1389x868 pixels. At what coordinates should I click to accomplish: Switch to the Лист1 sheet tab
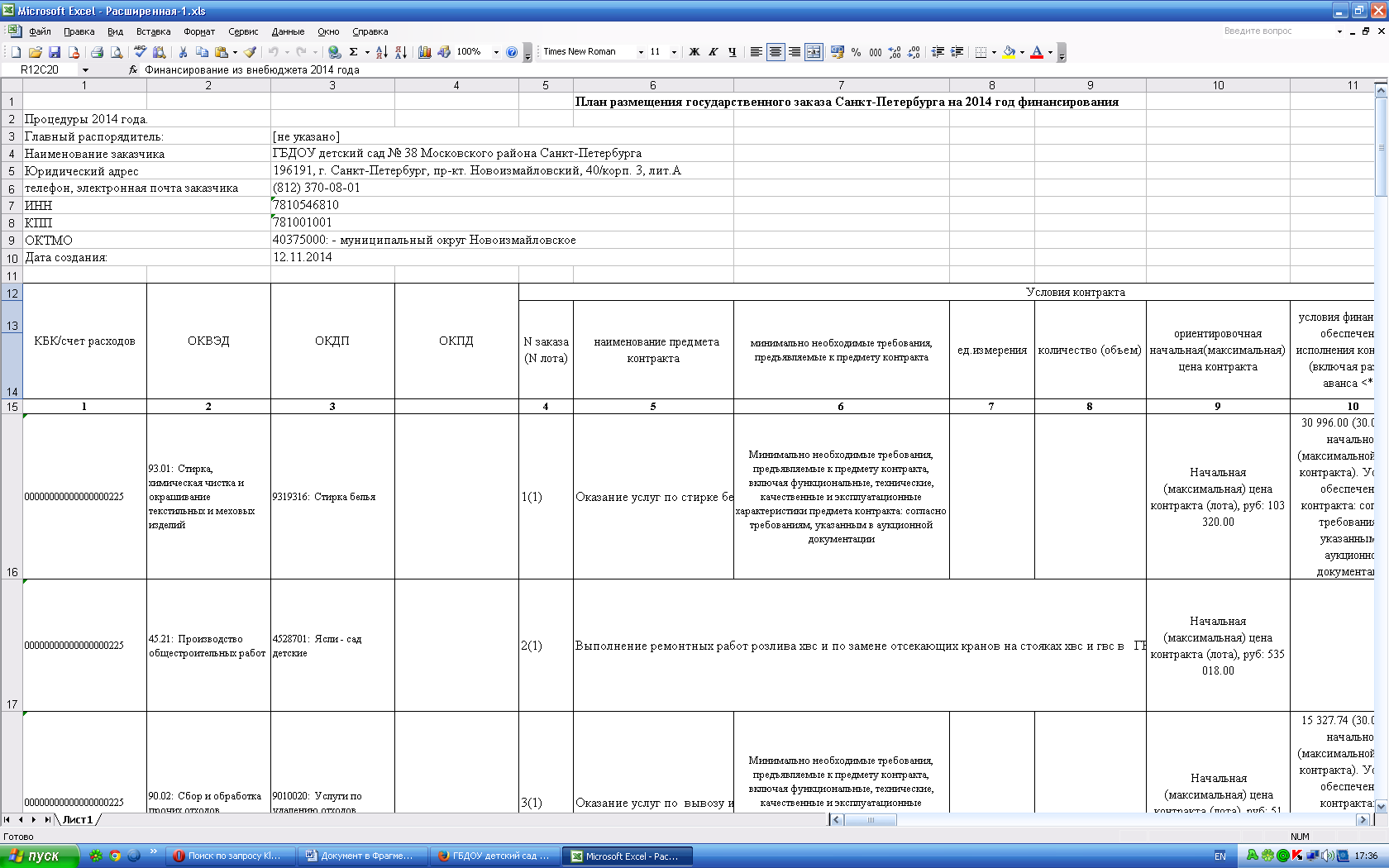click(78, 819)
